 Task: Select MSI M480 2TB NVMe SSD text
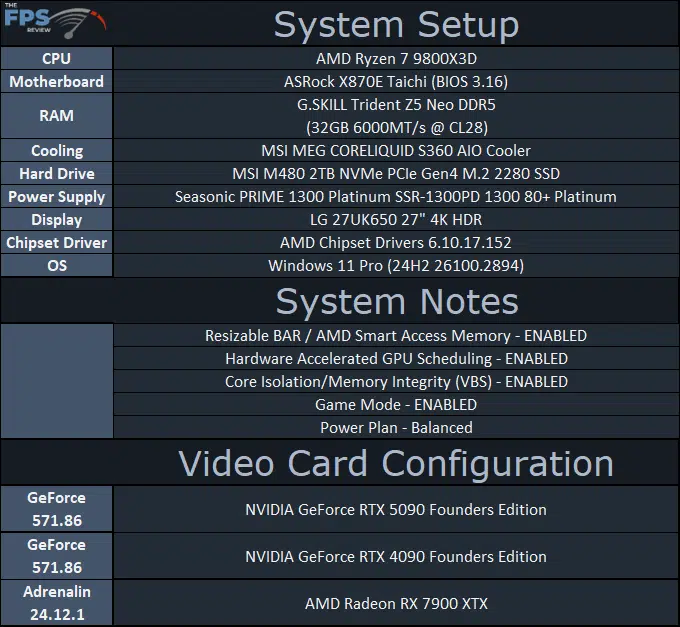[396, 173]
